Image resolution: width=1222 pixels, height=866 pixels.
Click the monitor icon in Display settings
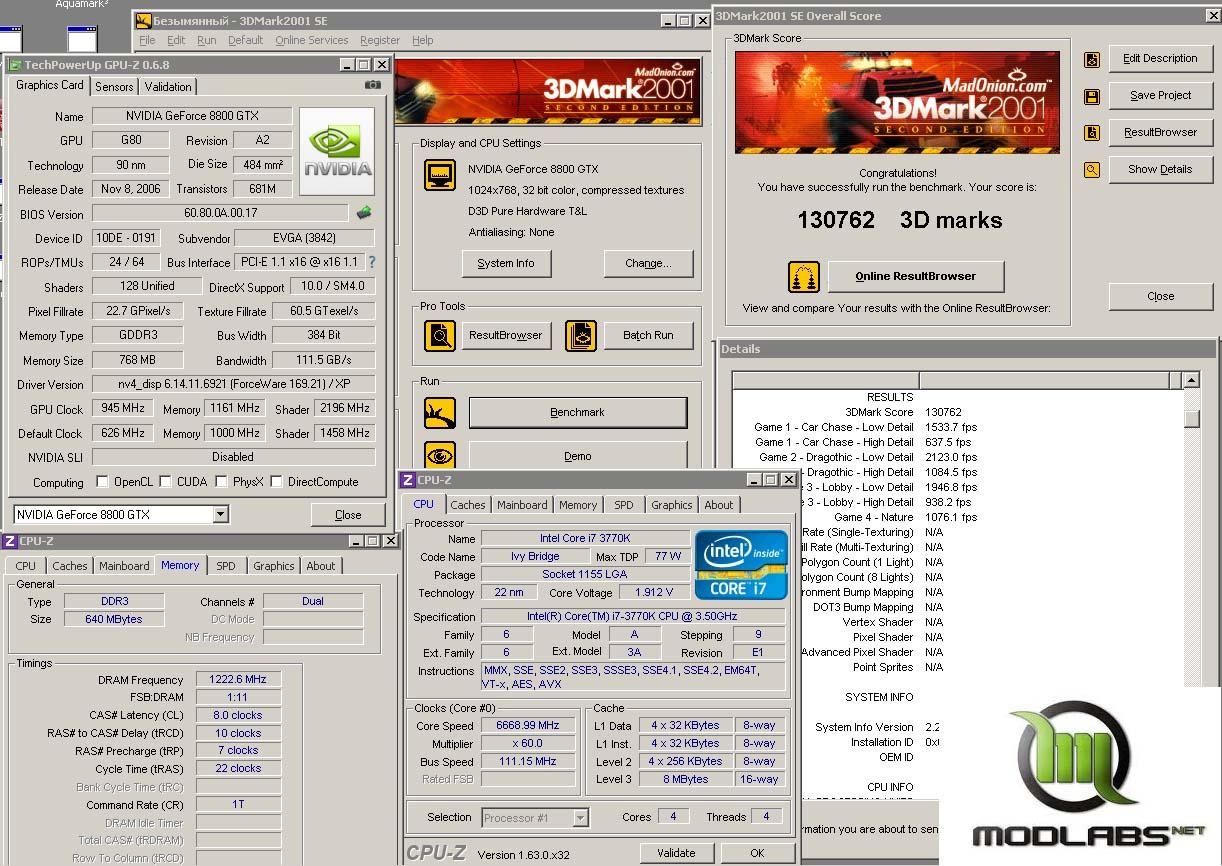click(440, 176)
